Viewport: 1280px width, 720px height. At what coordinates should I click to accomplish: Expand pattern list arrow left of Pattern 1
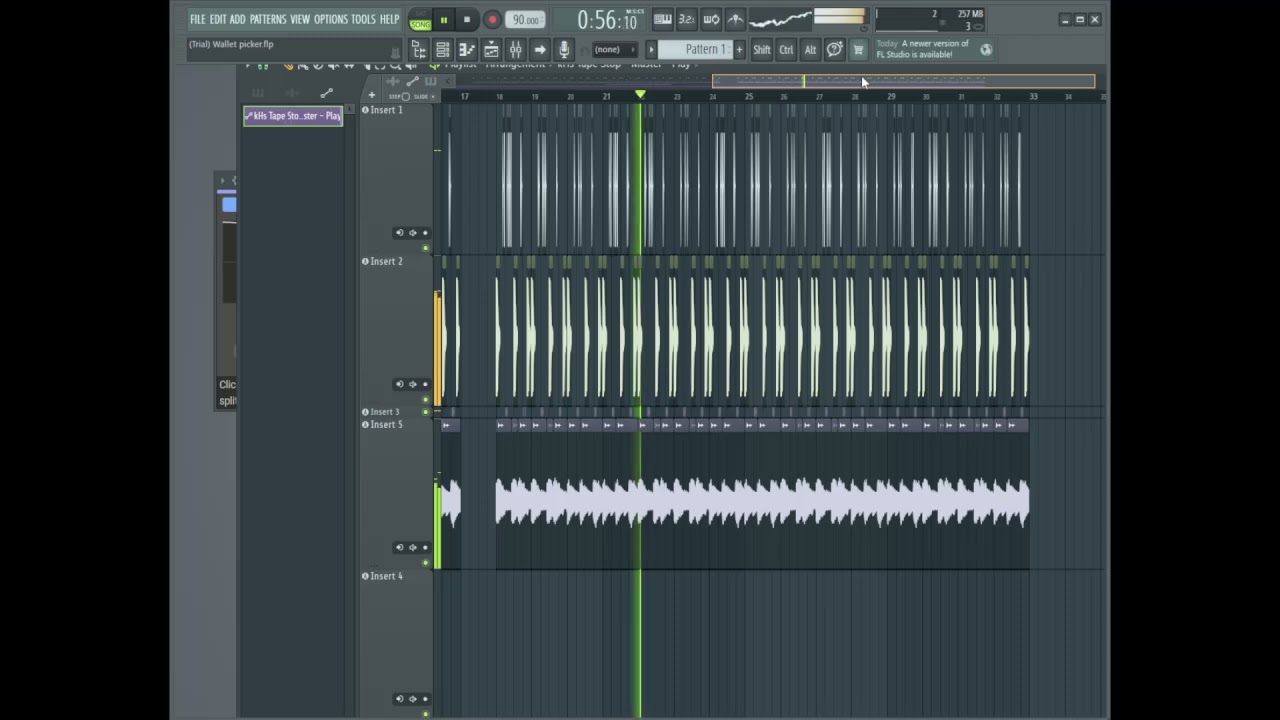coord(651,50)
